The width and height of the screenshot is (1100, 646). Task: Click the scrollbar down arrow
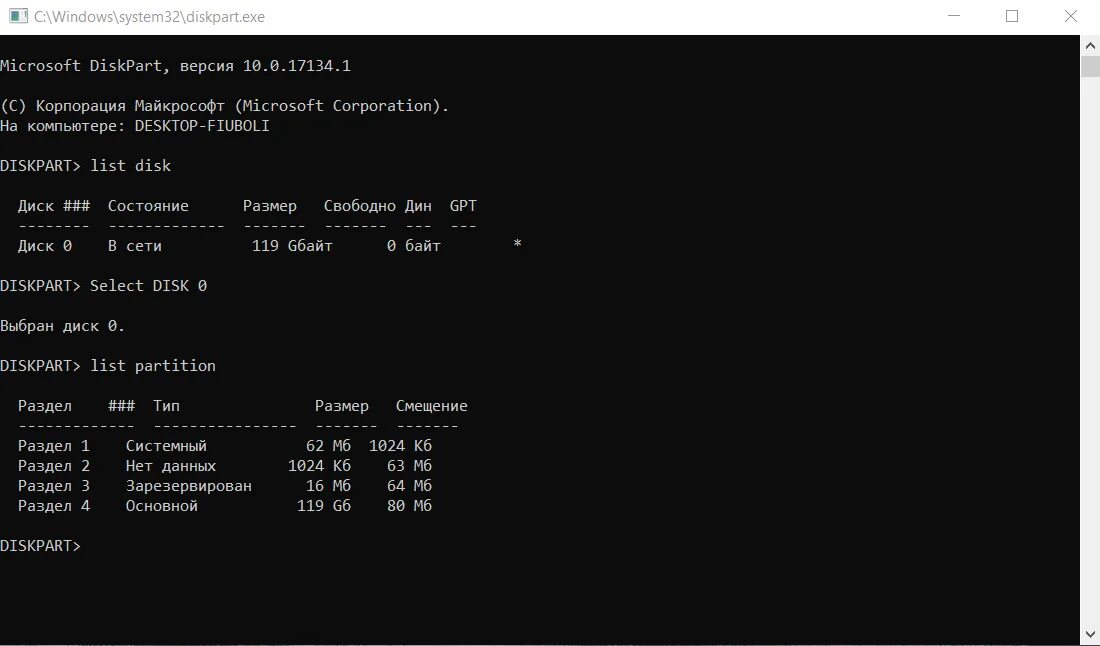tap(1089, 634)
